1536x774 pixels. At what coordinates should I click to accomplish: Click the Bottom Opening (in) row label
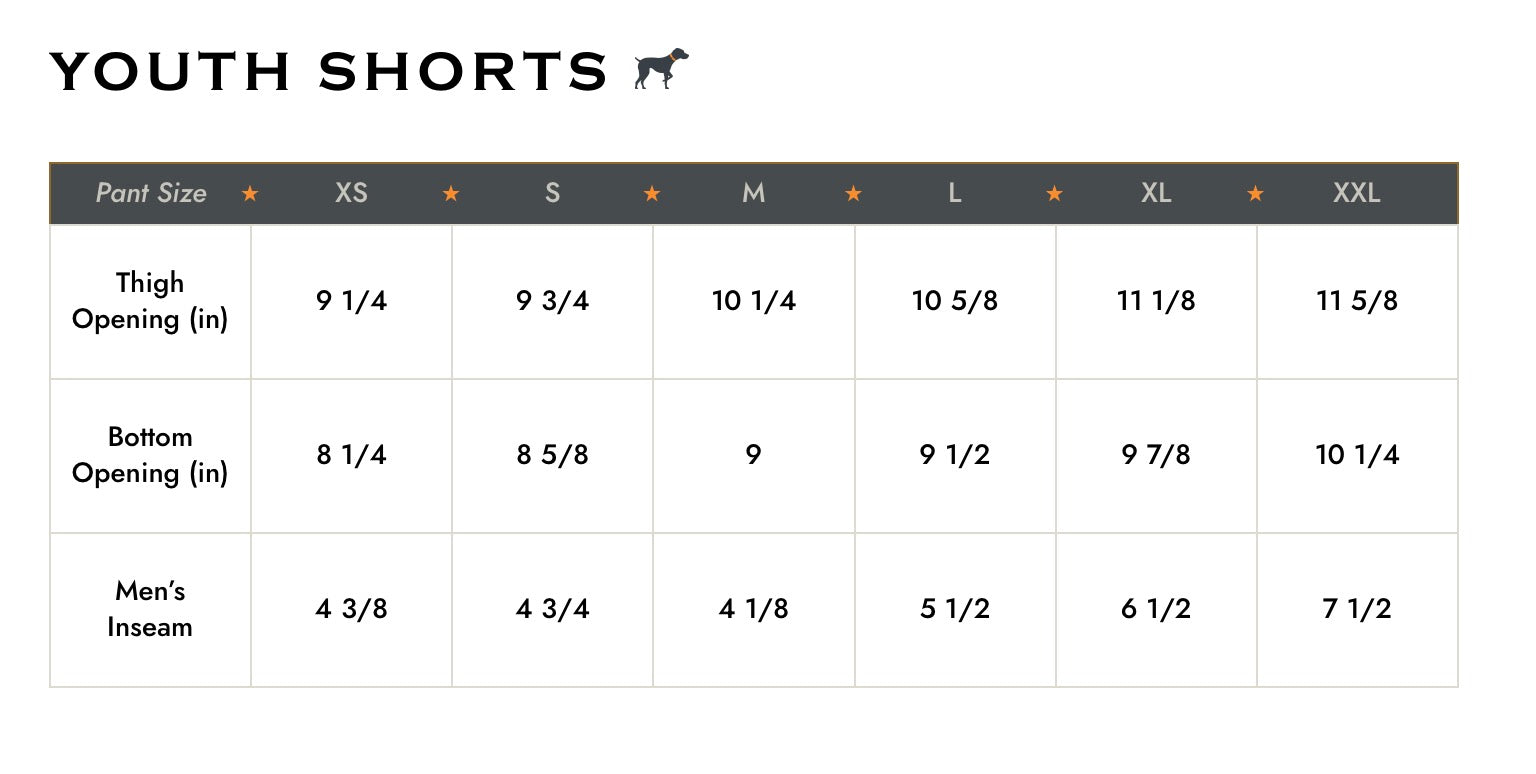pos(150,455)
